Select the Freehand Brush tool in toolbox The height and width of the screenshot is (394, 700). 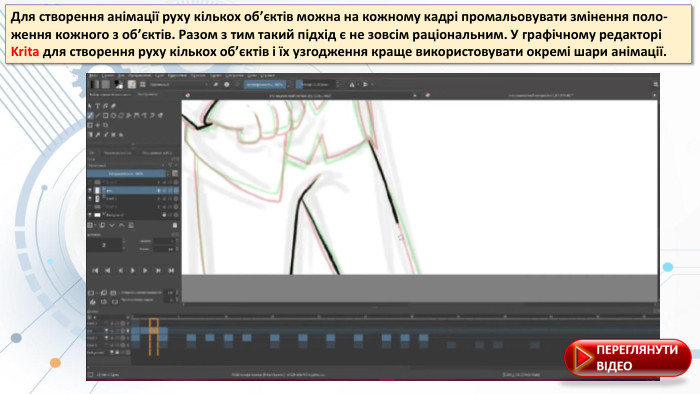click(90, 116)
